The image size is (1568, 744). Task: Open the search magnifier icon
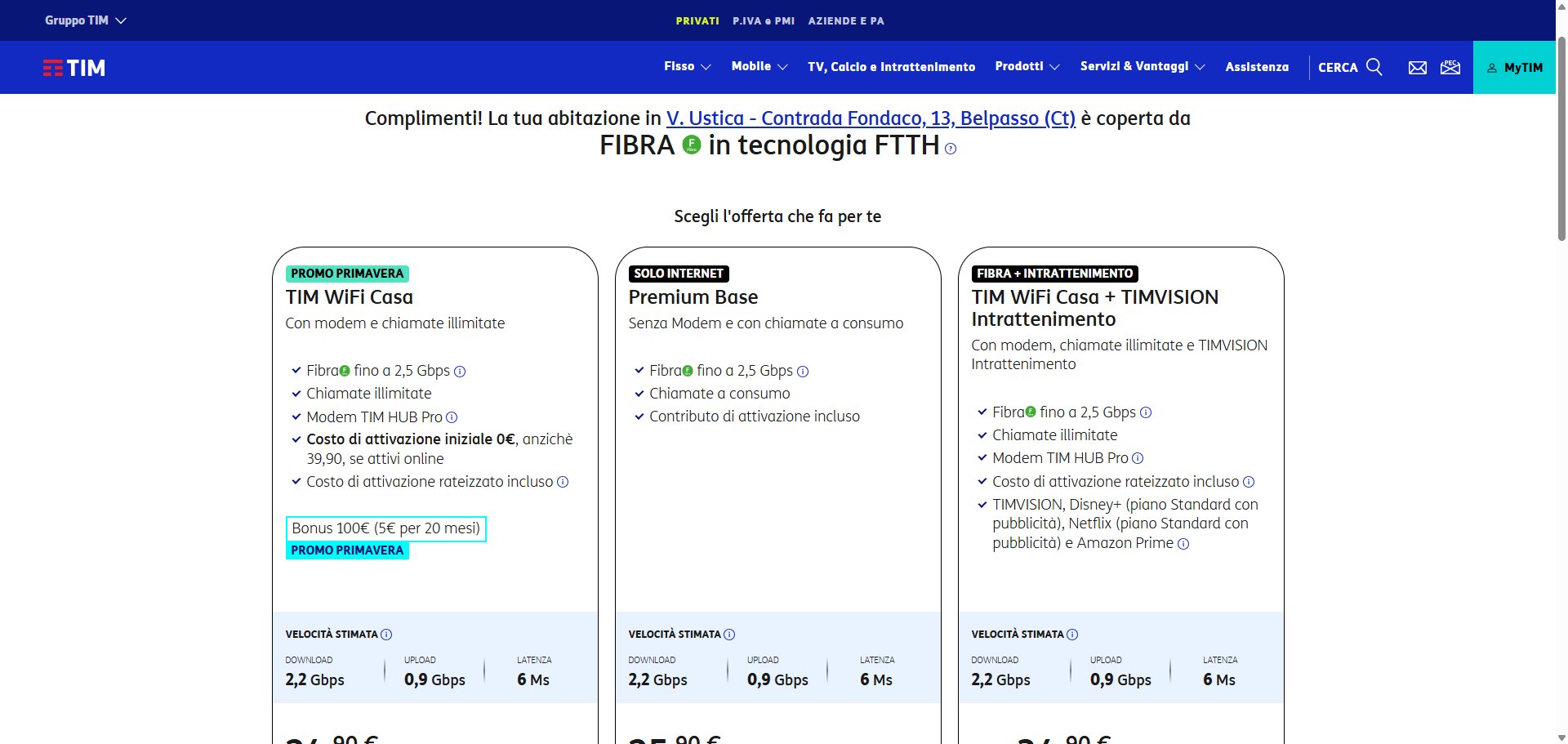(1374, 67)
